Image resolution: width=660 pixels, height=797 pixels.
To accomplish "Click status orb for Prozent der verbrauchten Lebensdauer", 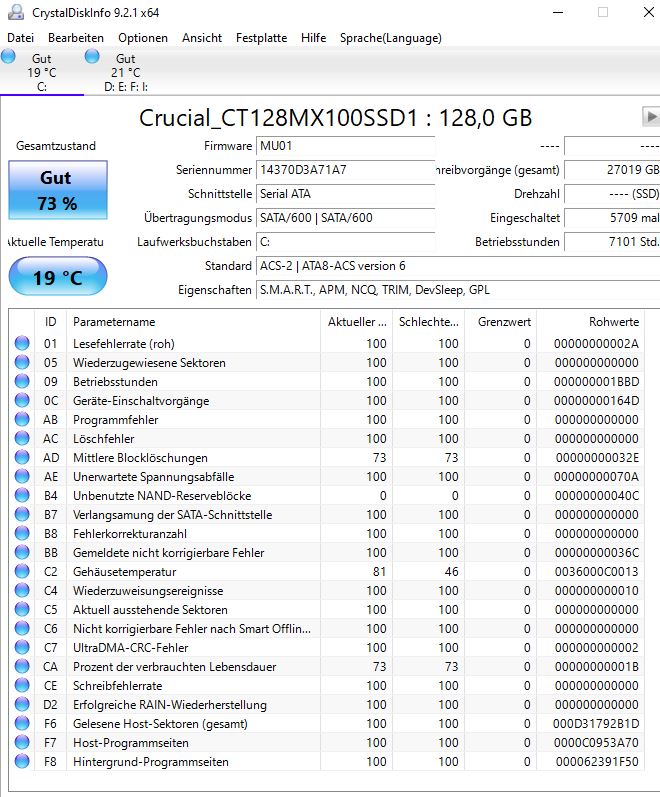I will (22, 666).
